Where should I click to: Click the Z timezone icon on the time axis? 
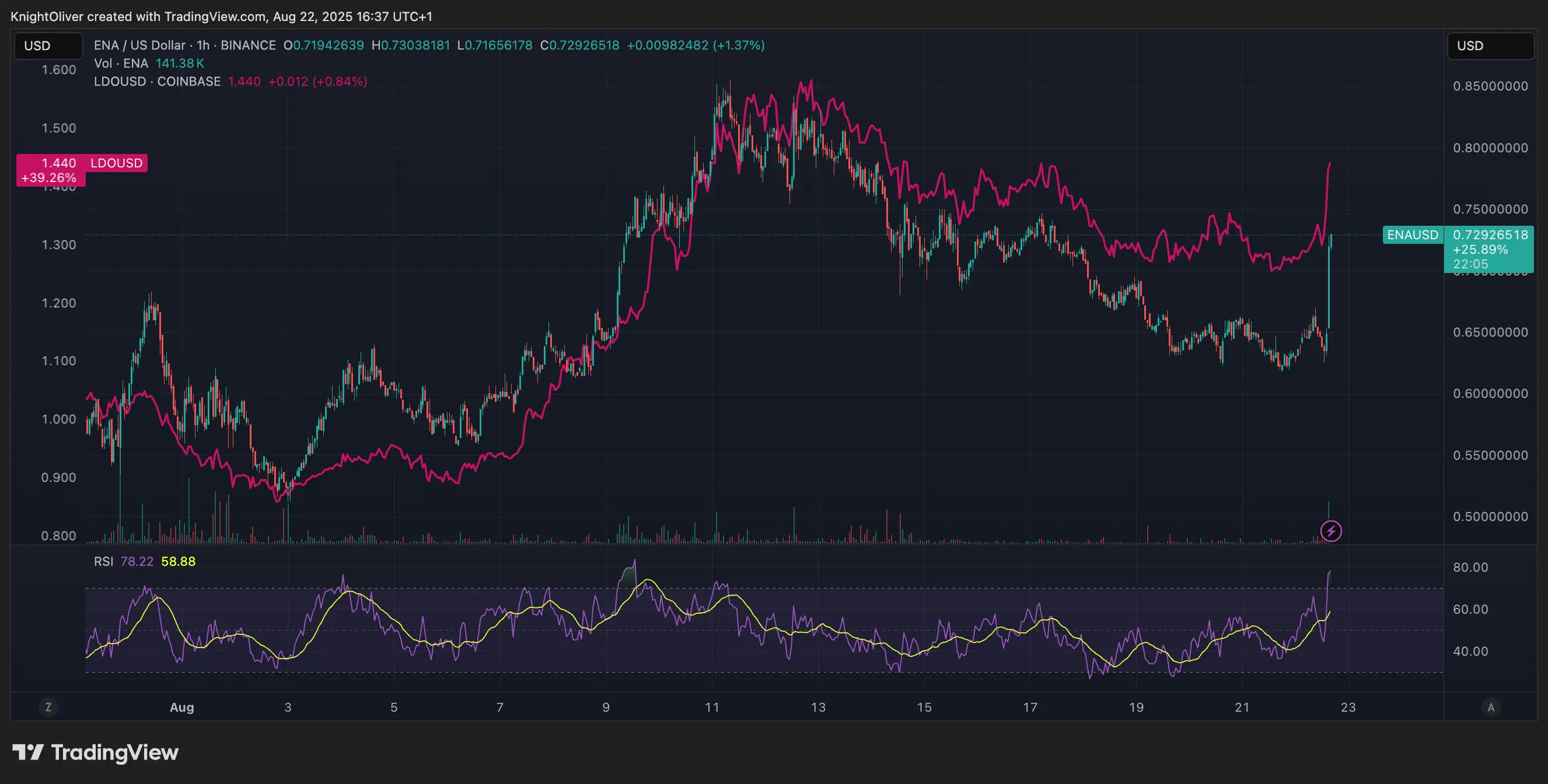click(48, 707)
